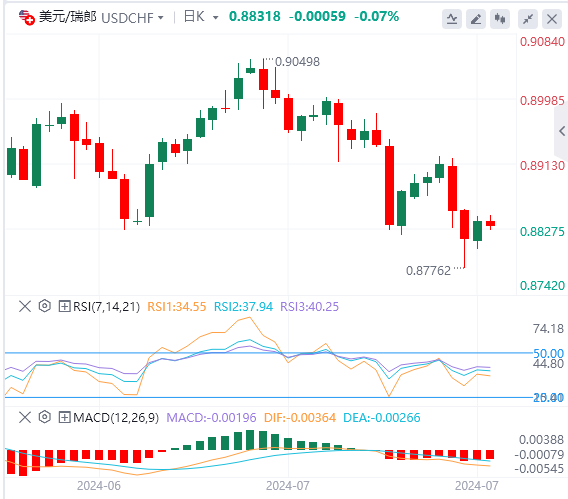Viewport: 568px width, 499px height.
Task: Remove the MACD indicator panel
Action: point(25,417)
